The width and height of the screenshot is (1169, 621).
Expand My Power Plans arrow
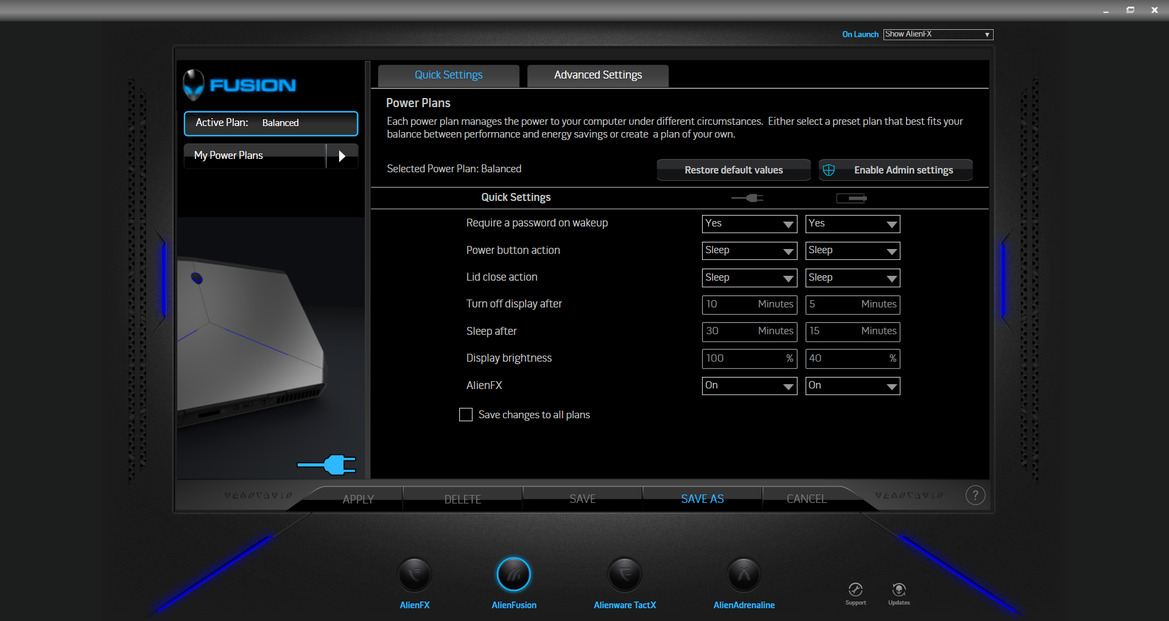(x=342, y=156)
